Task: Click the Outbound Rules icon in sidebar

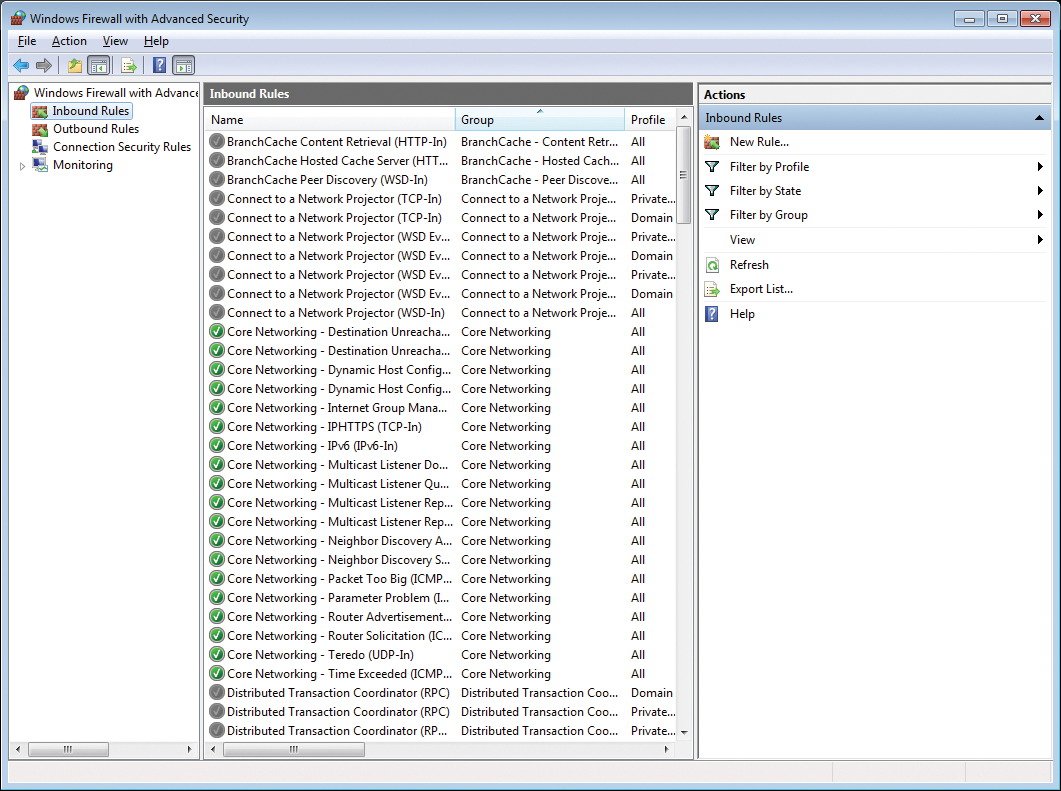Action: pos(41,128)
